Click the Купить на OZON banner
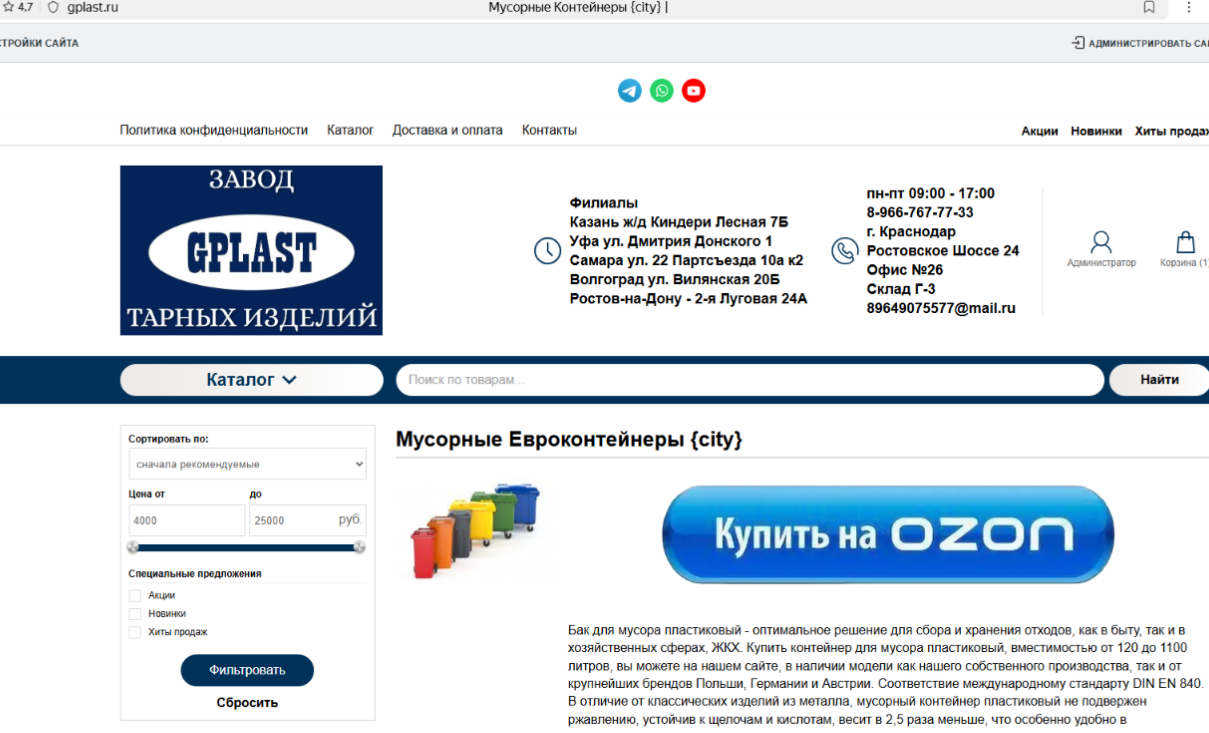Screen dimensions: 1209x733 888,535
